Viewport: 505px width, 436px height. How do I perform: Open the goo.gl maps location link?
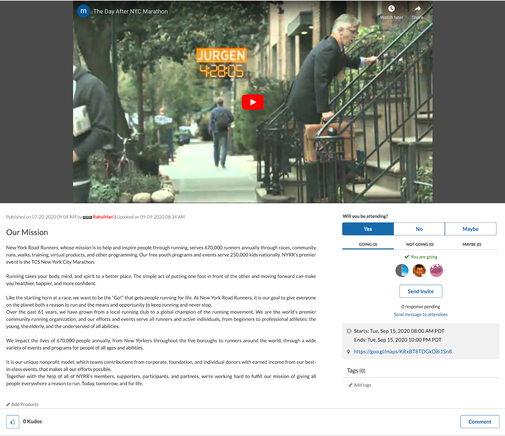pyautogui.click(x=403, y=351)
